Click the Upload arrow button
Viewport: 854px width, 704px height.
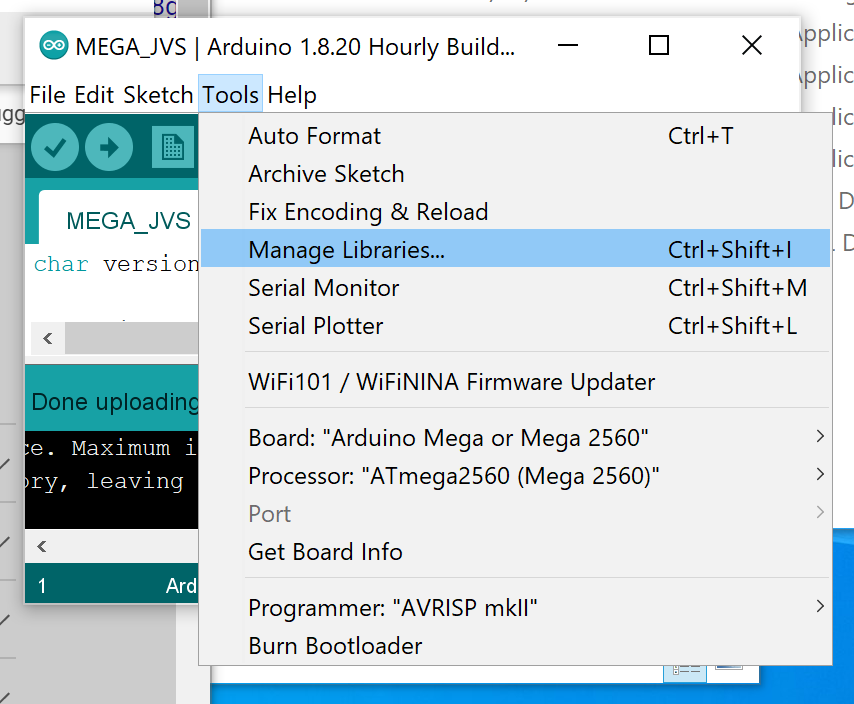(109, 147)
